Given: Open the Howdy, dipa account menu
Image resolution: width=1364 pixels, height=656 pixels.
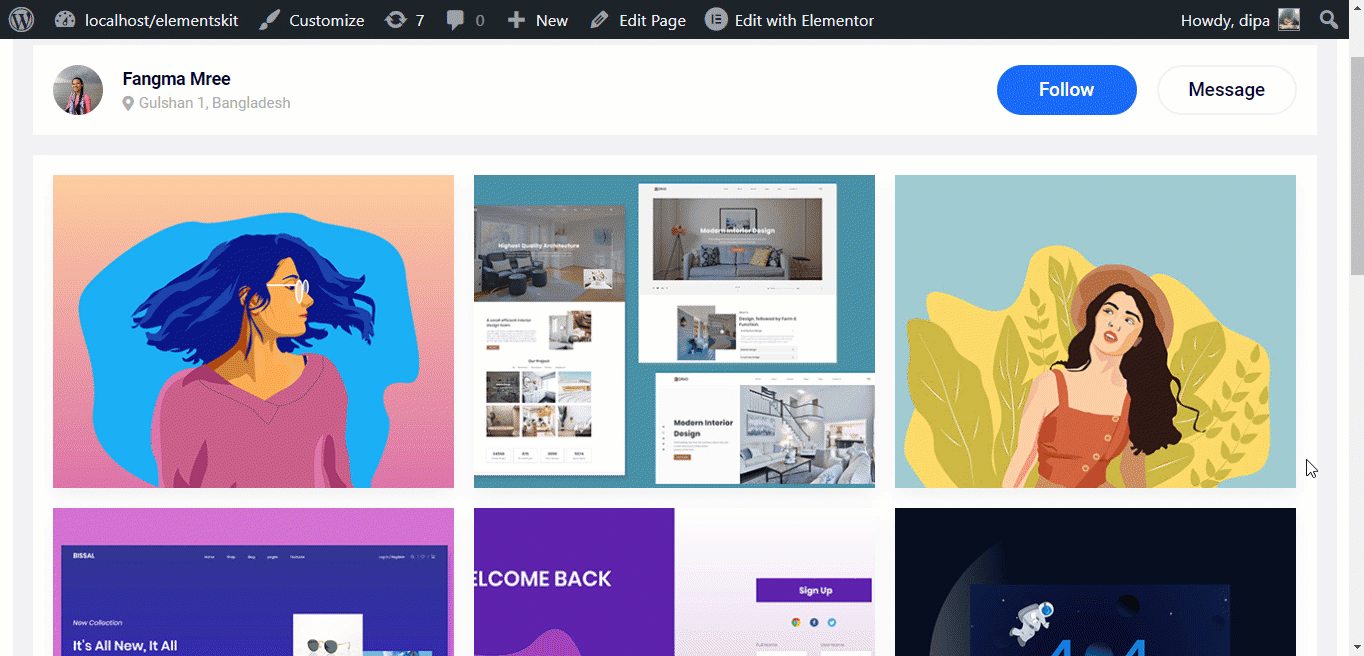Looking at the screenshot, I should (x=1240, y=20).
